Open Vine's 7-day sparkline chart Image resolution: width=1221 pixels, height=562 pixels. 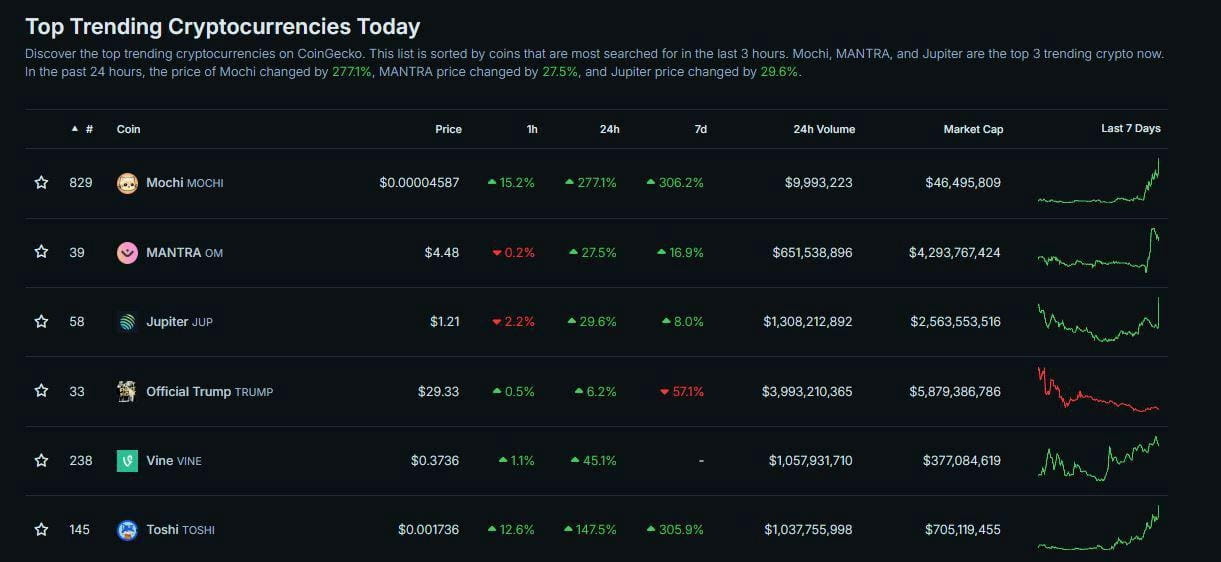coord(1099,459)
